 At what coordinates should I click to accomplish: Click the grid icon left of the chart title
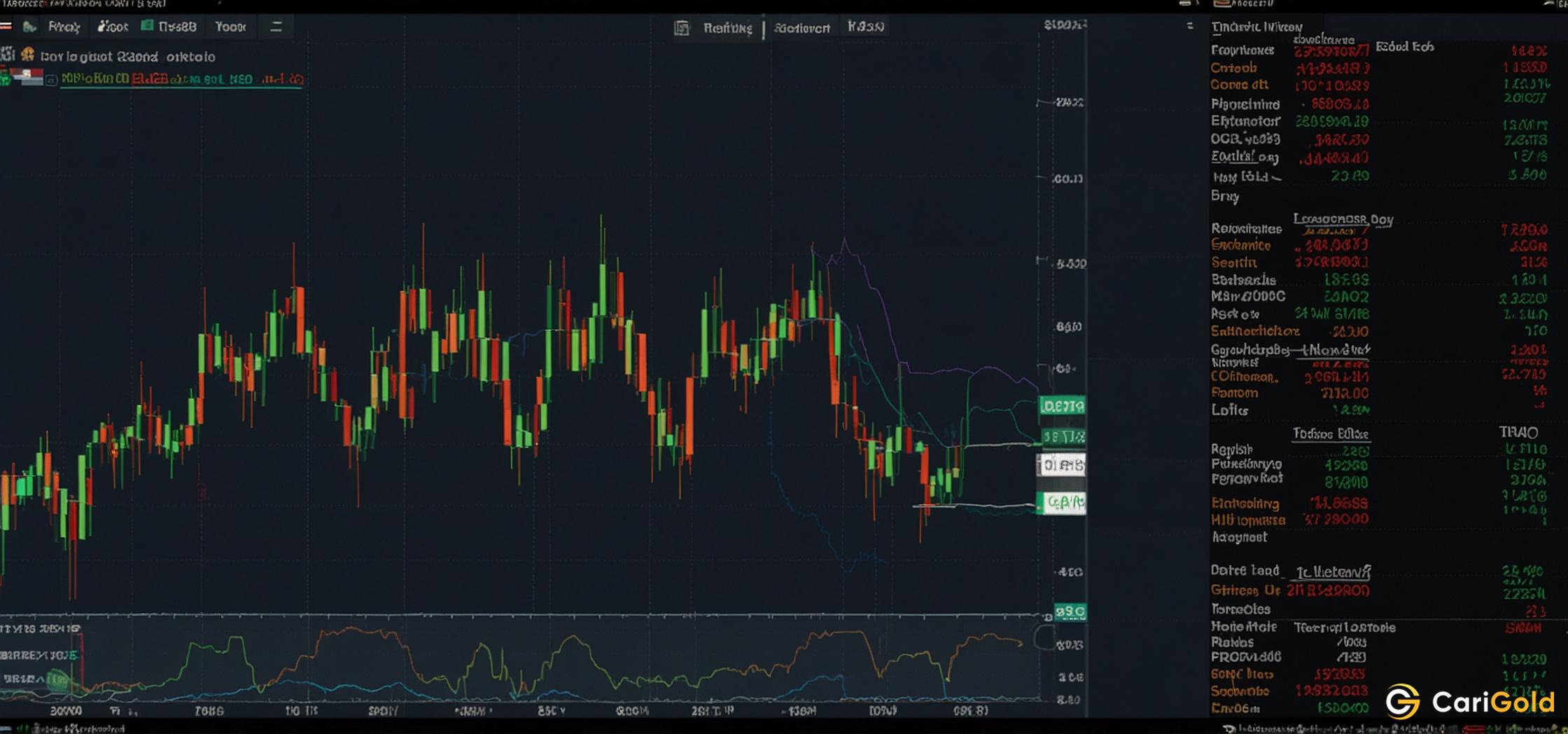point(8,55)
